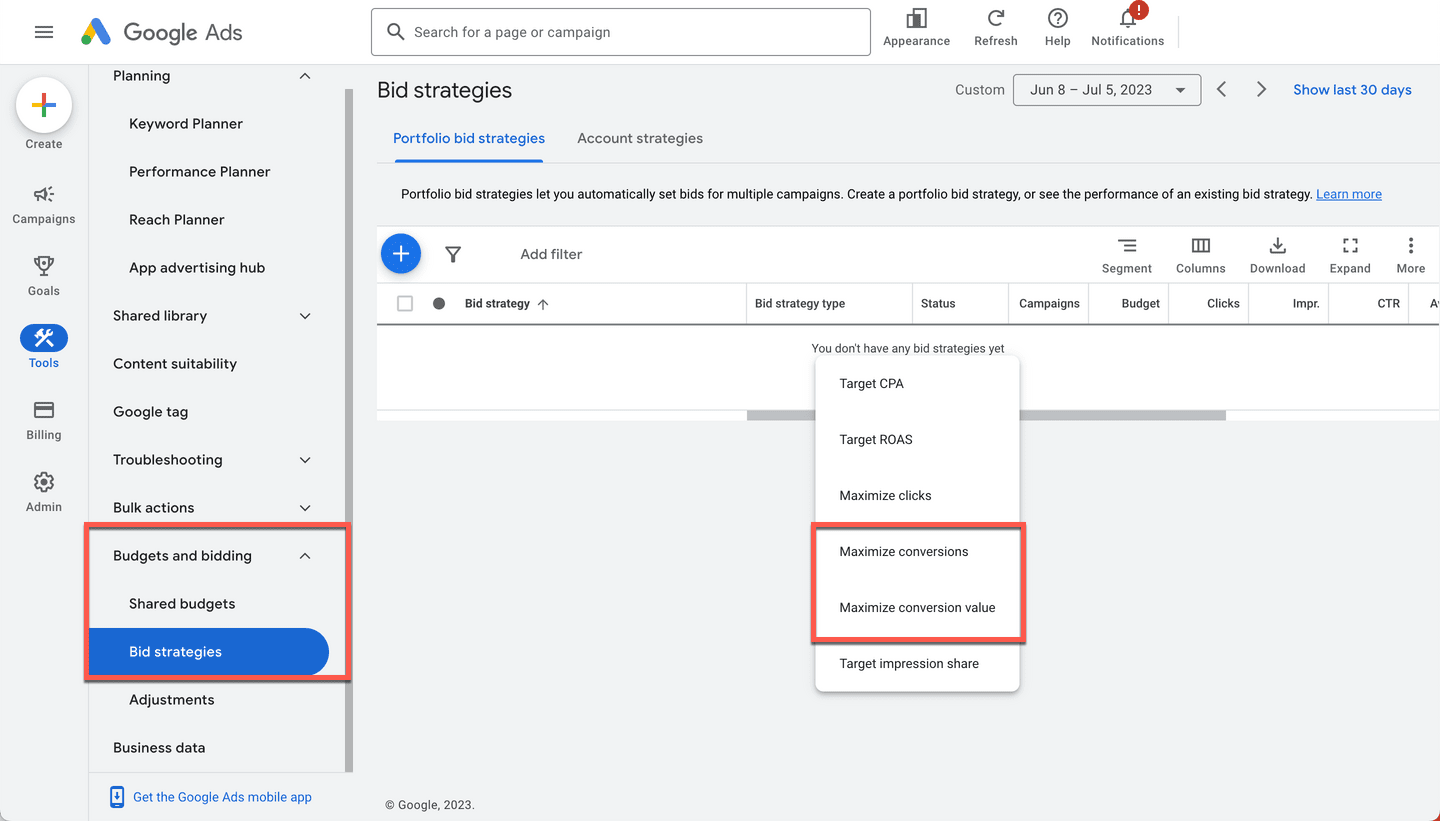Click Show last 30 days link
The width and height of the screenshot is (1440, 821).
pyautogui.click(x=1352, y=90)
